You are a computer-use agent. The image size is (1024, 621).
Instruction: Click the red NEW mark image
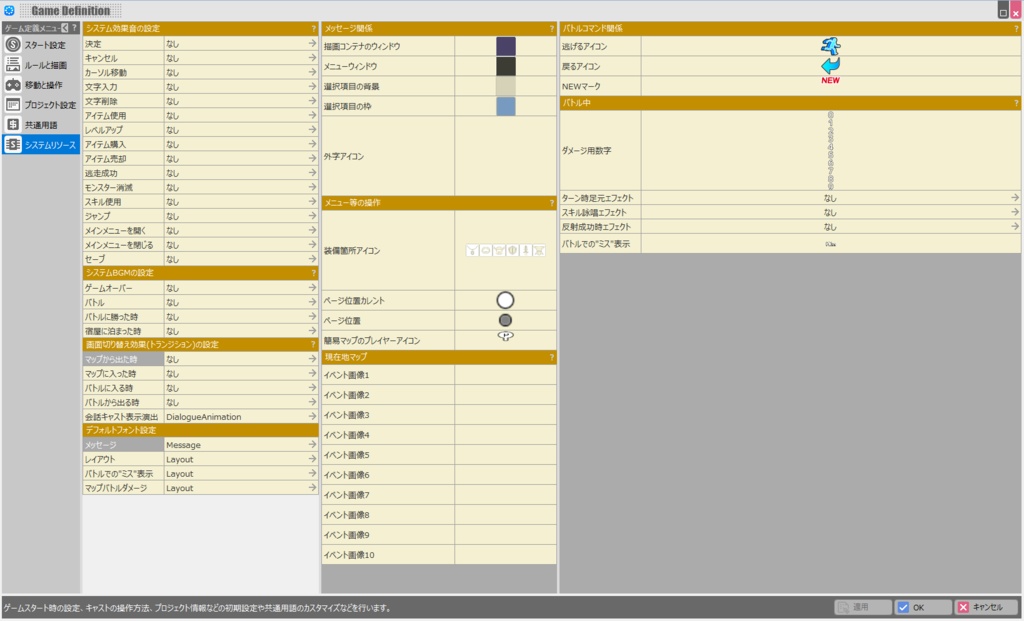(x=831, y=80)
